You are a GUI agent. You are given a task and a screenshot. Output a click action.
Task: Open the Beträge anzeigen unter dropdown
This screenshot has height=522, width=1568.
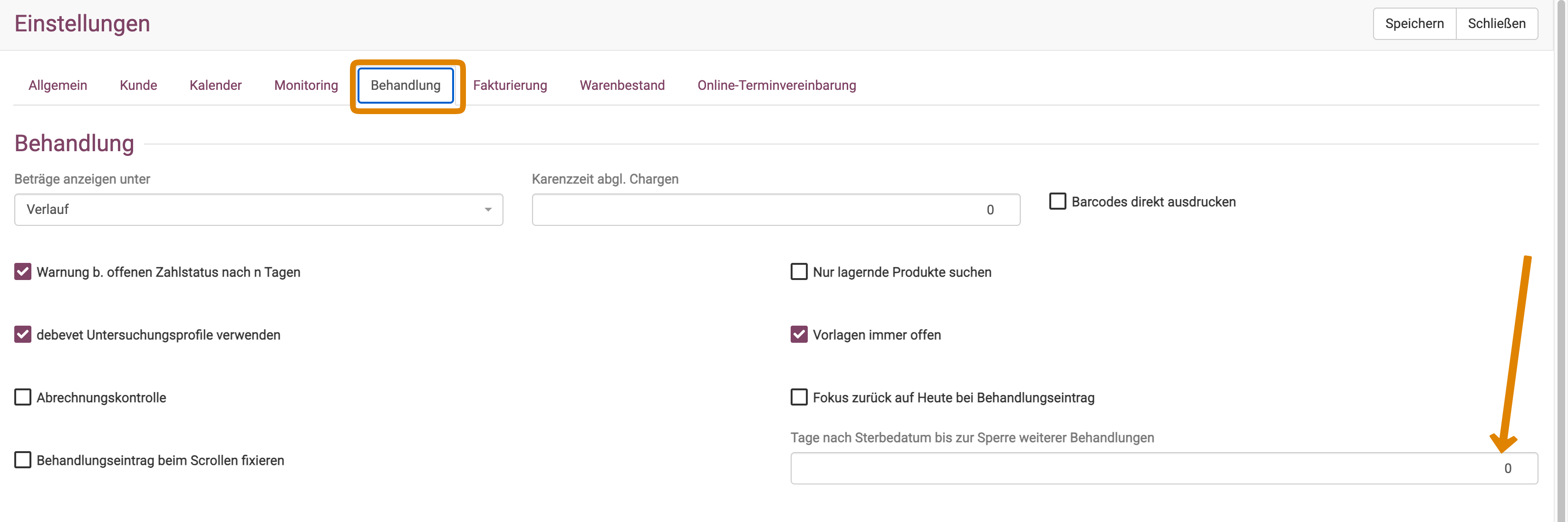point(259,210)
